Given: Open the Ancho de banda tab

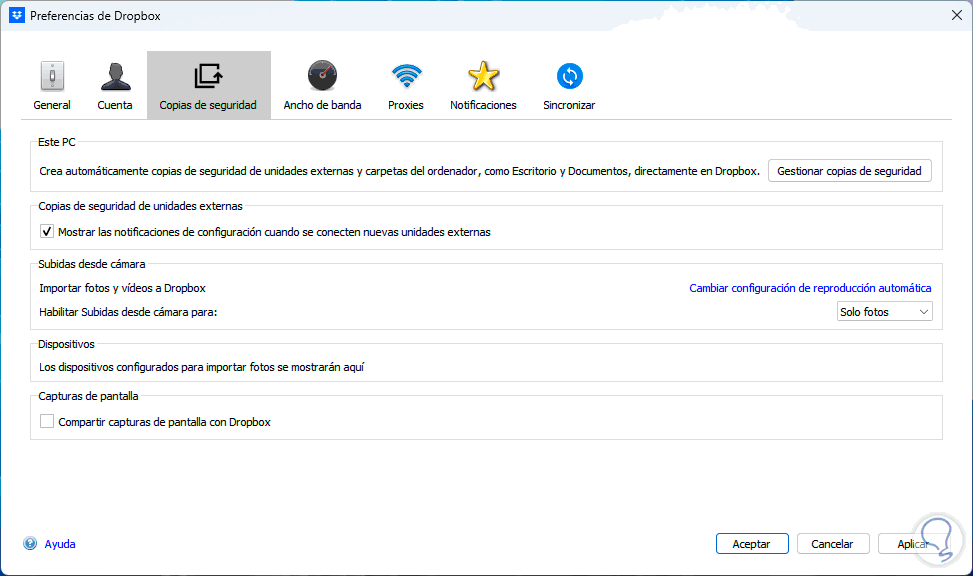Looking at the screenshot, I should [x=322, y=86].
